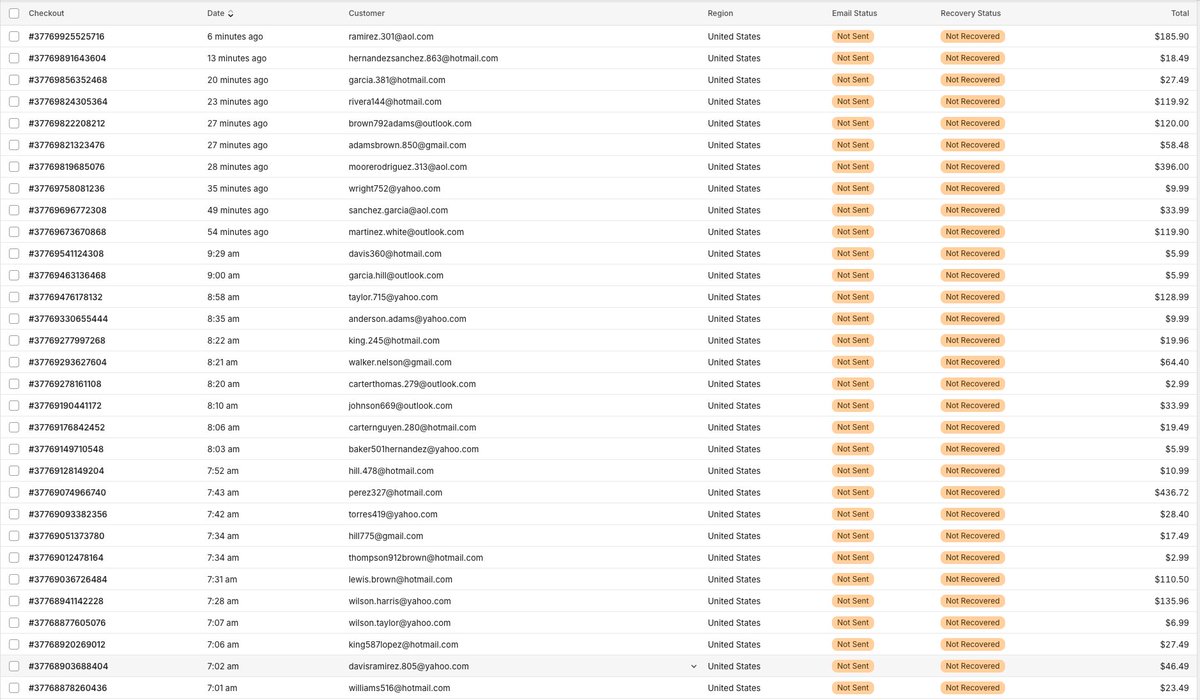This screenshot has height=700, width=1200.
Task: Expand chevron beside davisramirez.805@yahoo.com
Action: 694,666
